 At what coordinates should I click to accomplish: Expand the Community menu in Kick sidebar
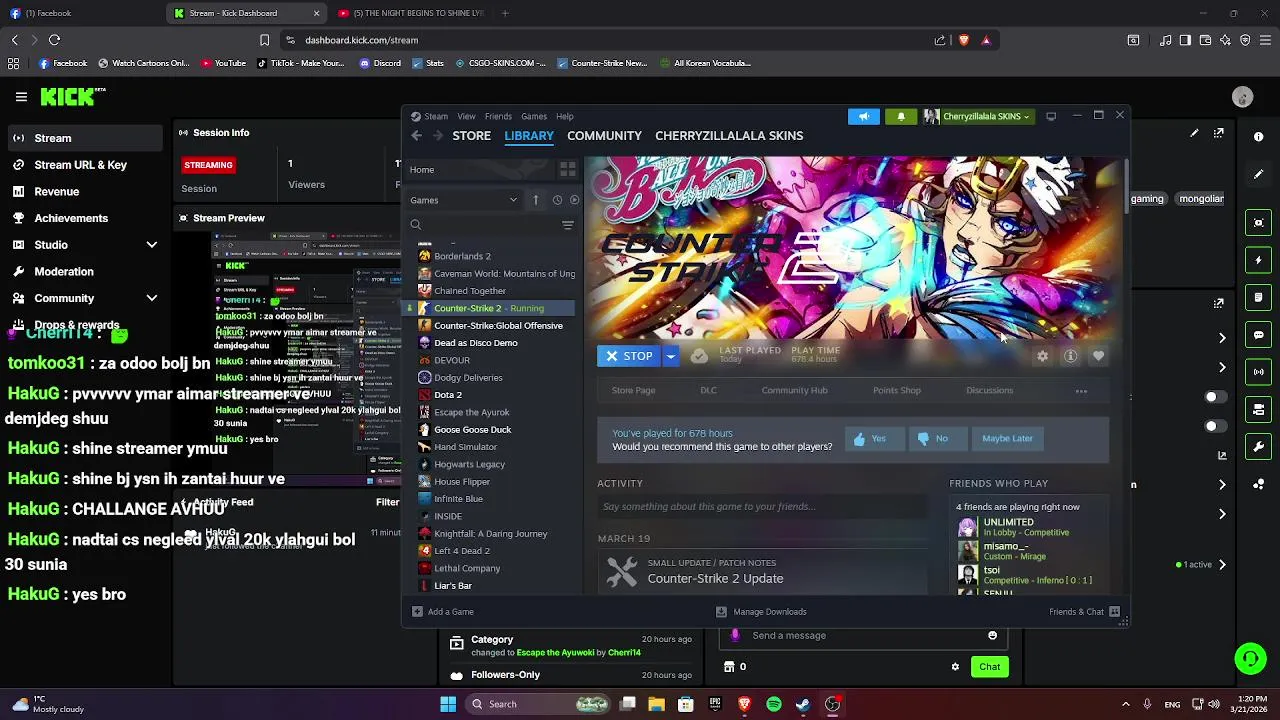(152, 298)
